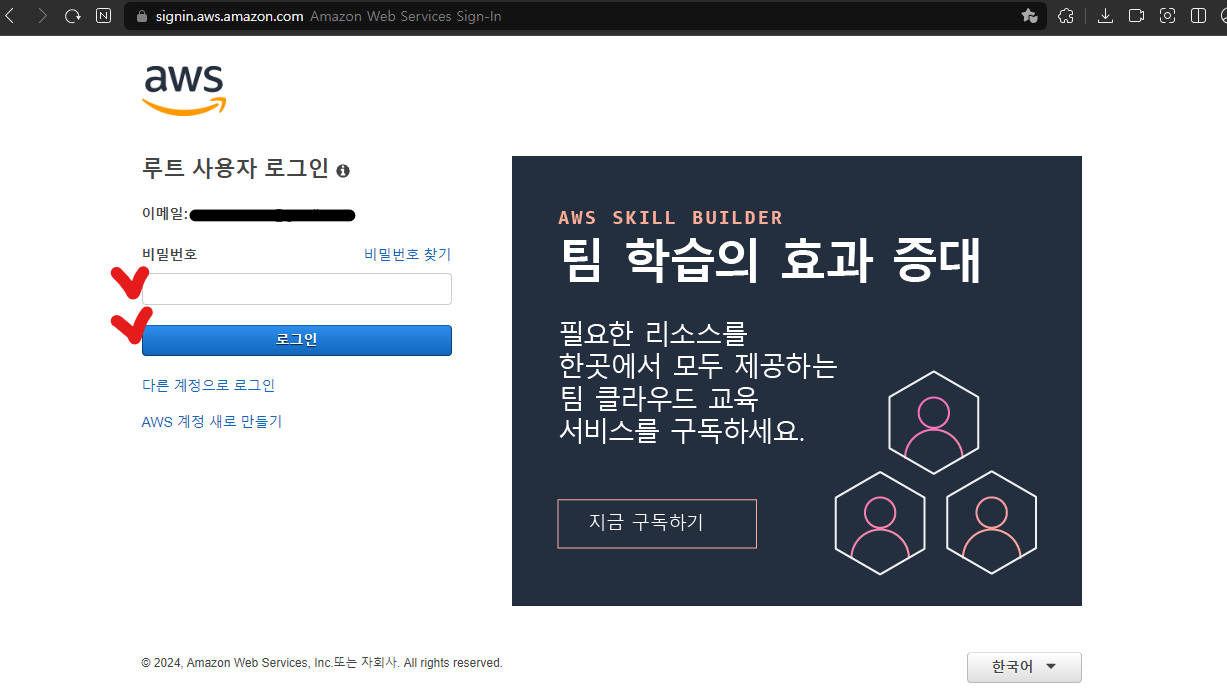Click the blue 로그인 button
The image size is (1227, 690).
[297, 340]
